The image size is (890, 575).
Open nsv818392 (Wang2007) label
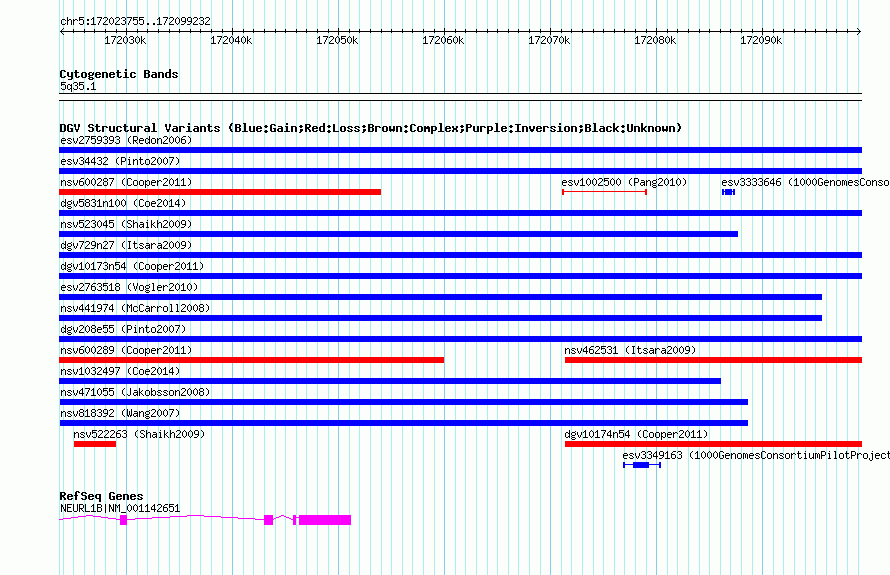(x=120, y=413)
